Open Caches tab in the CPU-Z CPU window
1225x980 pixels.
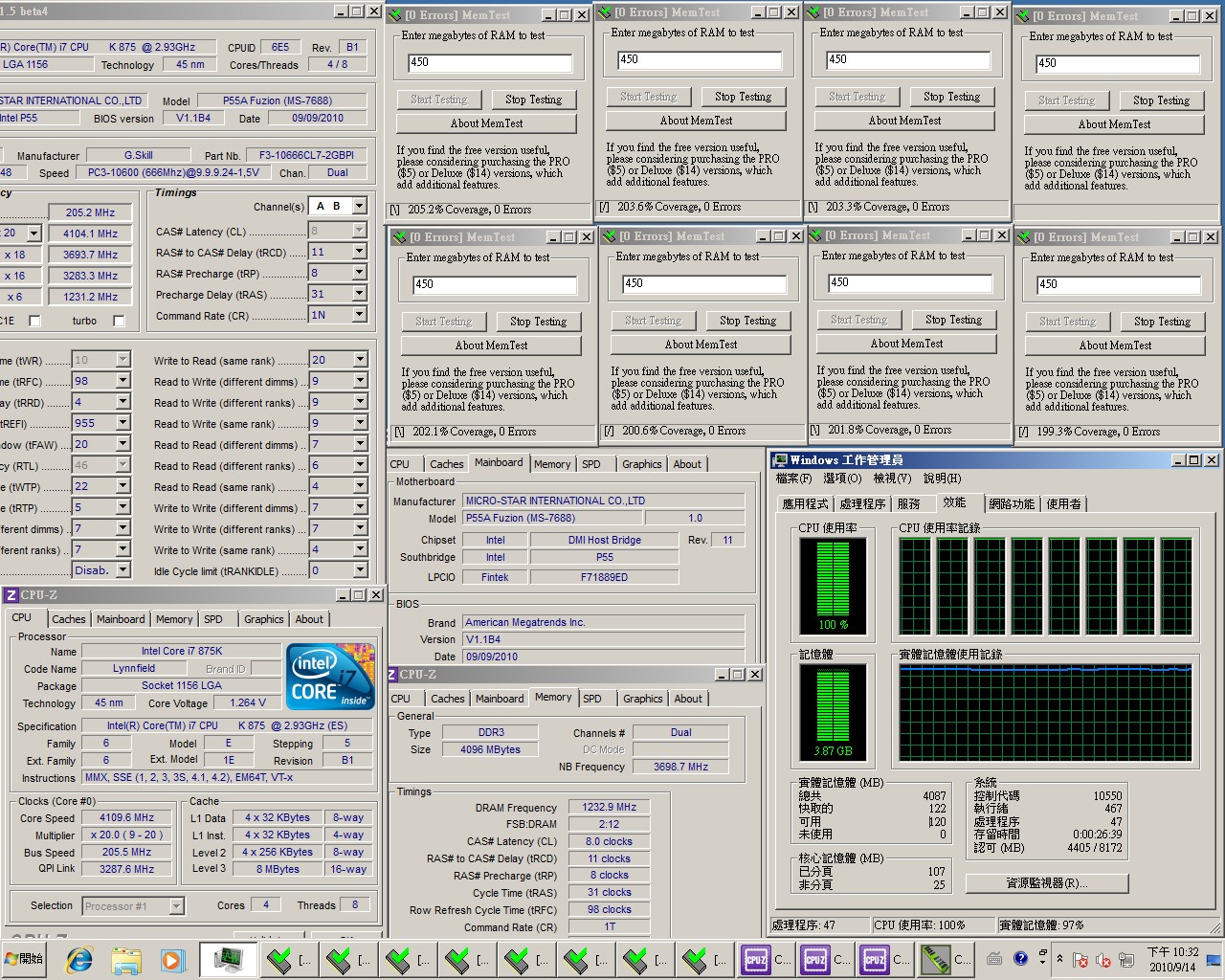tap(69, 619)
